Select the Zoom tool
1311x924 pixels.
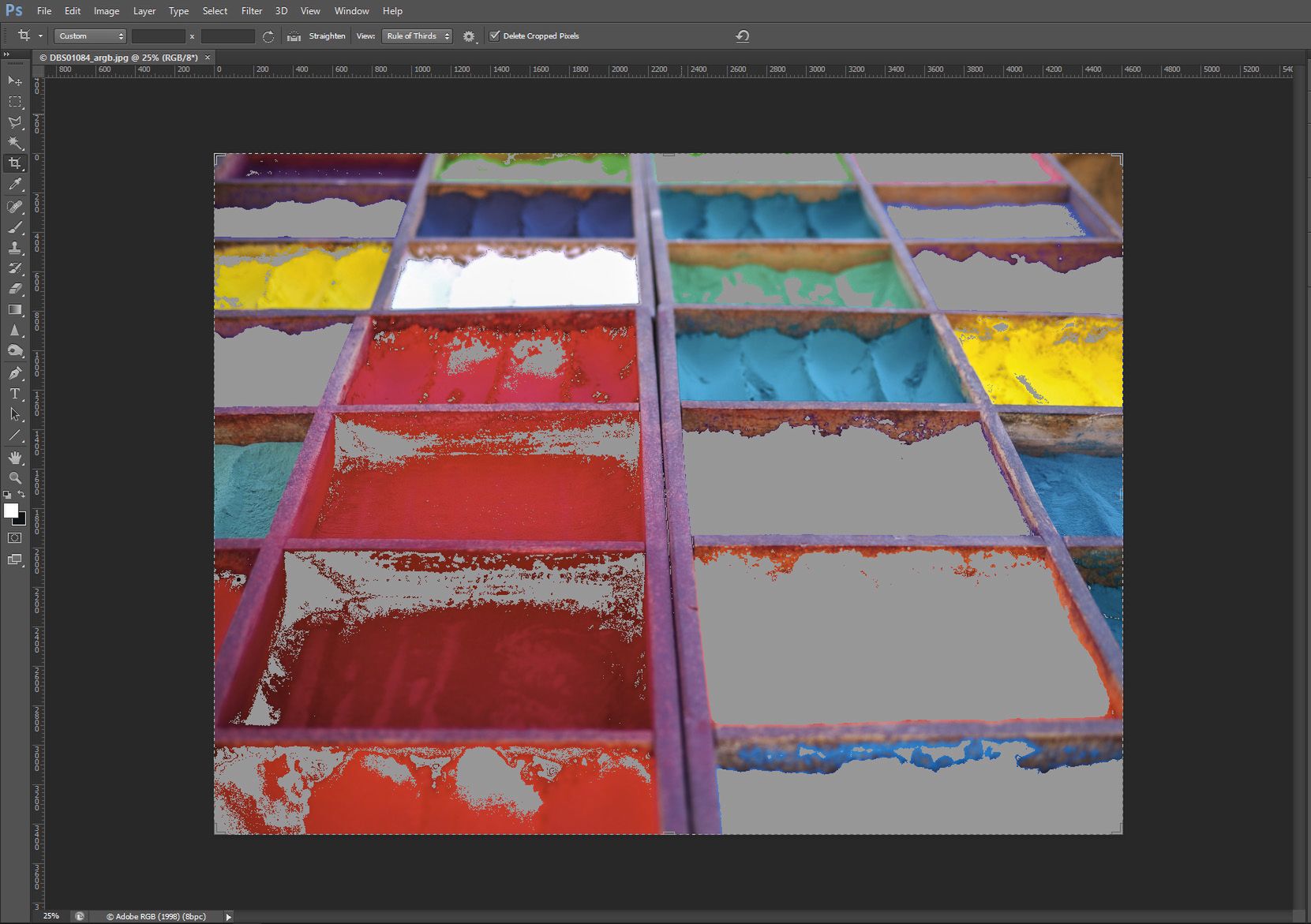click(15, 477)
